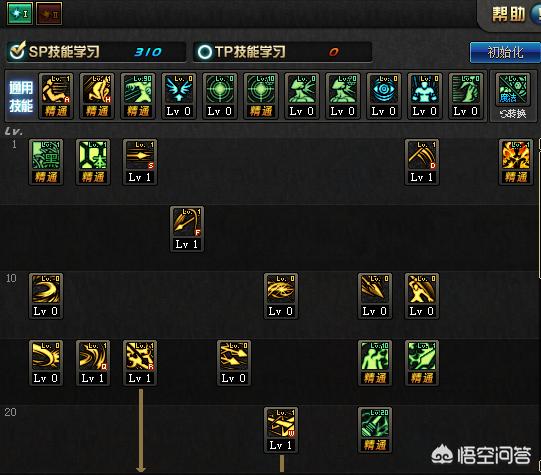
Task: Select the blue eye general skill icon
Action: 384,96
